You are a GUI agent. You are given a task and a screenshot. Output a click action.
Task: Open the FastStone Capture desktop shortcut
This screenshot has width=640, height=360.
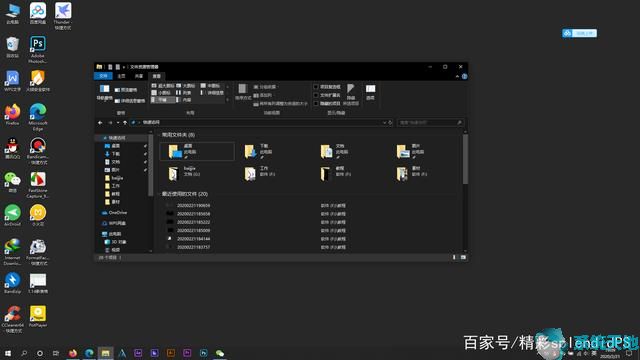(x=38, y=184)
